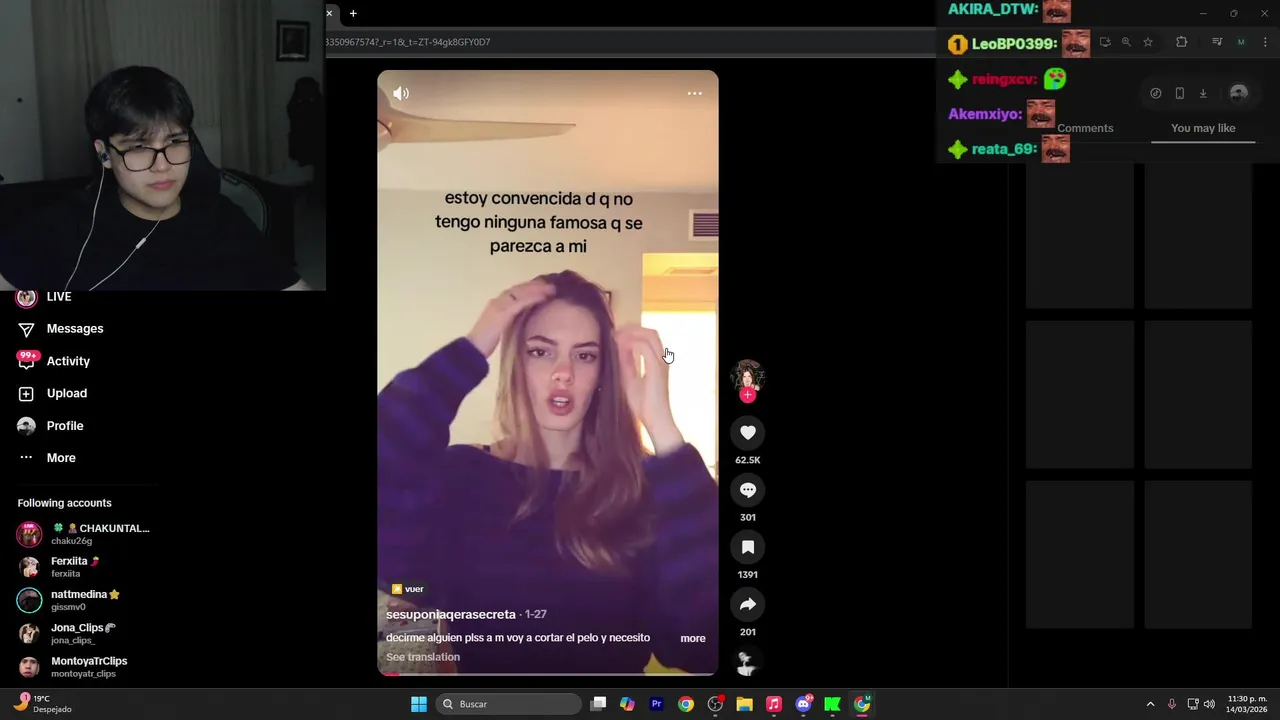Click Chrome's install app icon in the address bar
The image size is (1280, 720).
[1105, 42]
